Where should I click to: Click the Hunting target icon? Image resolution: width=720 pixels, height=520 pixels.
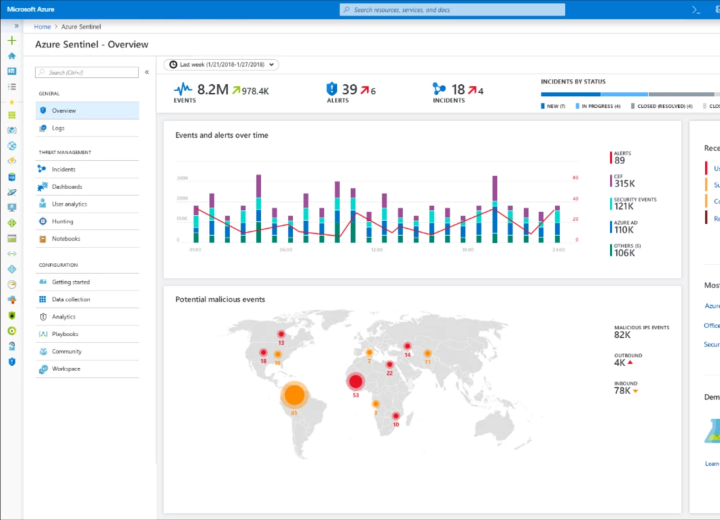pyautogui.click(x=43, y=221)
